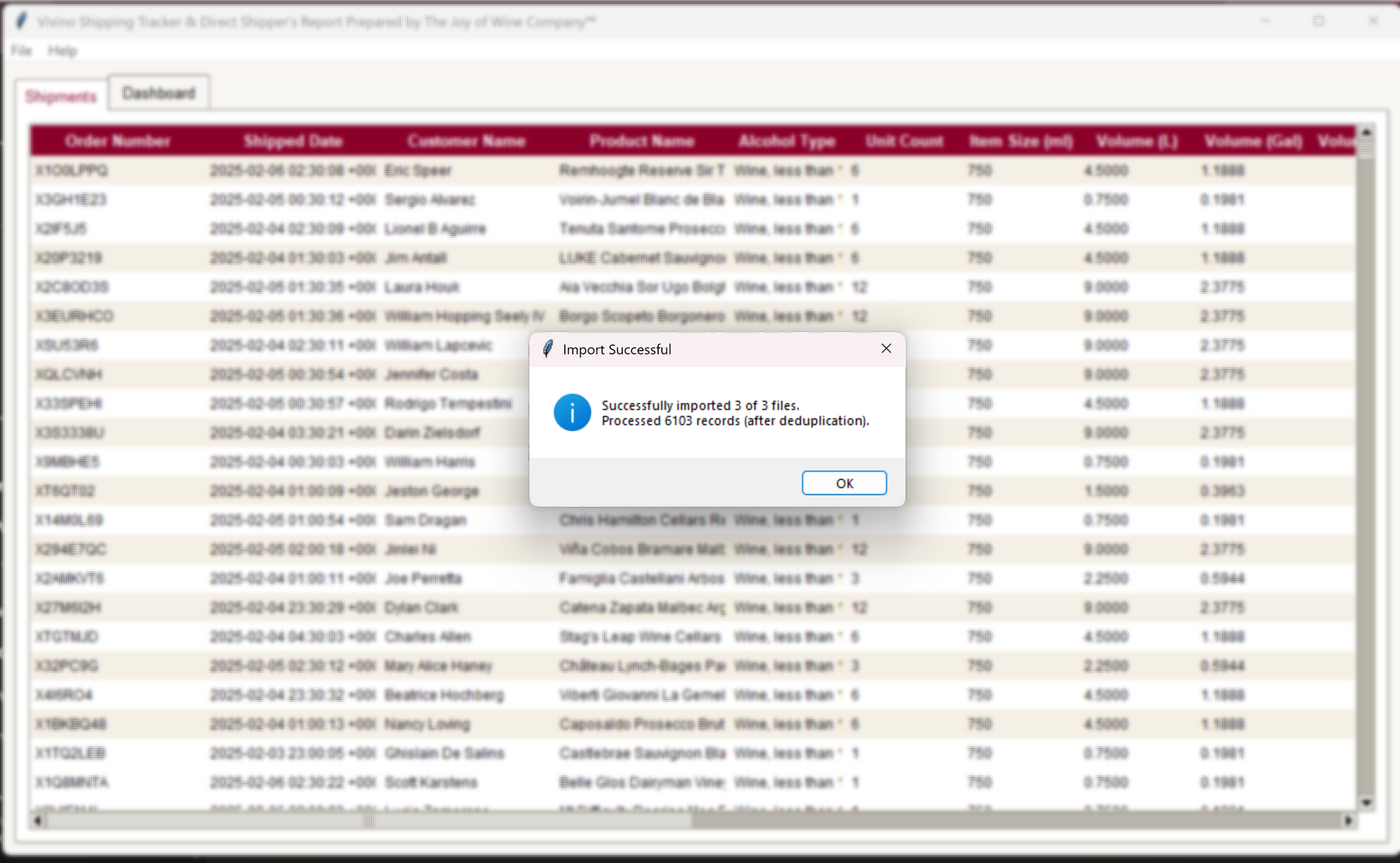The height and width of the screenshot is (863, 1400).
Task: Select row with customer Scott Karstens
Action: (693, 782)
